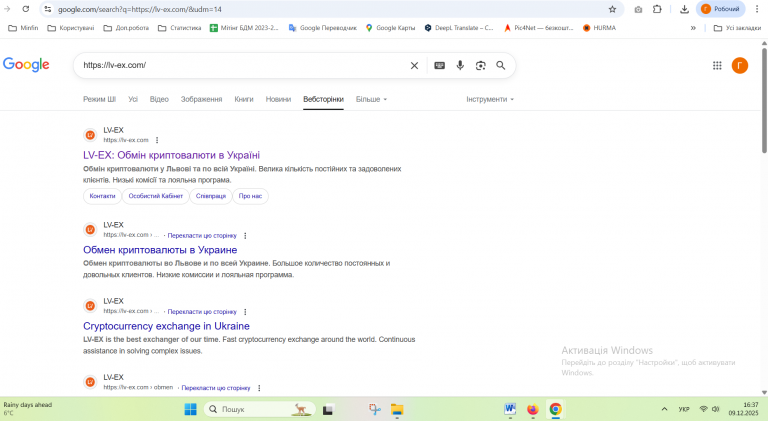Show hidden system tray icons chevron

pyautogui.click(x=664, y=409)
